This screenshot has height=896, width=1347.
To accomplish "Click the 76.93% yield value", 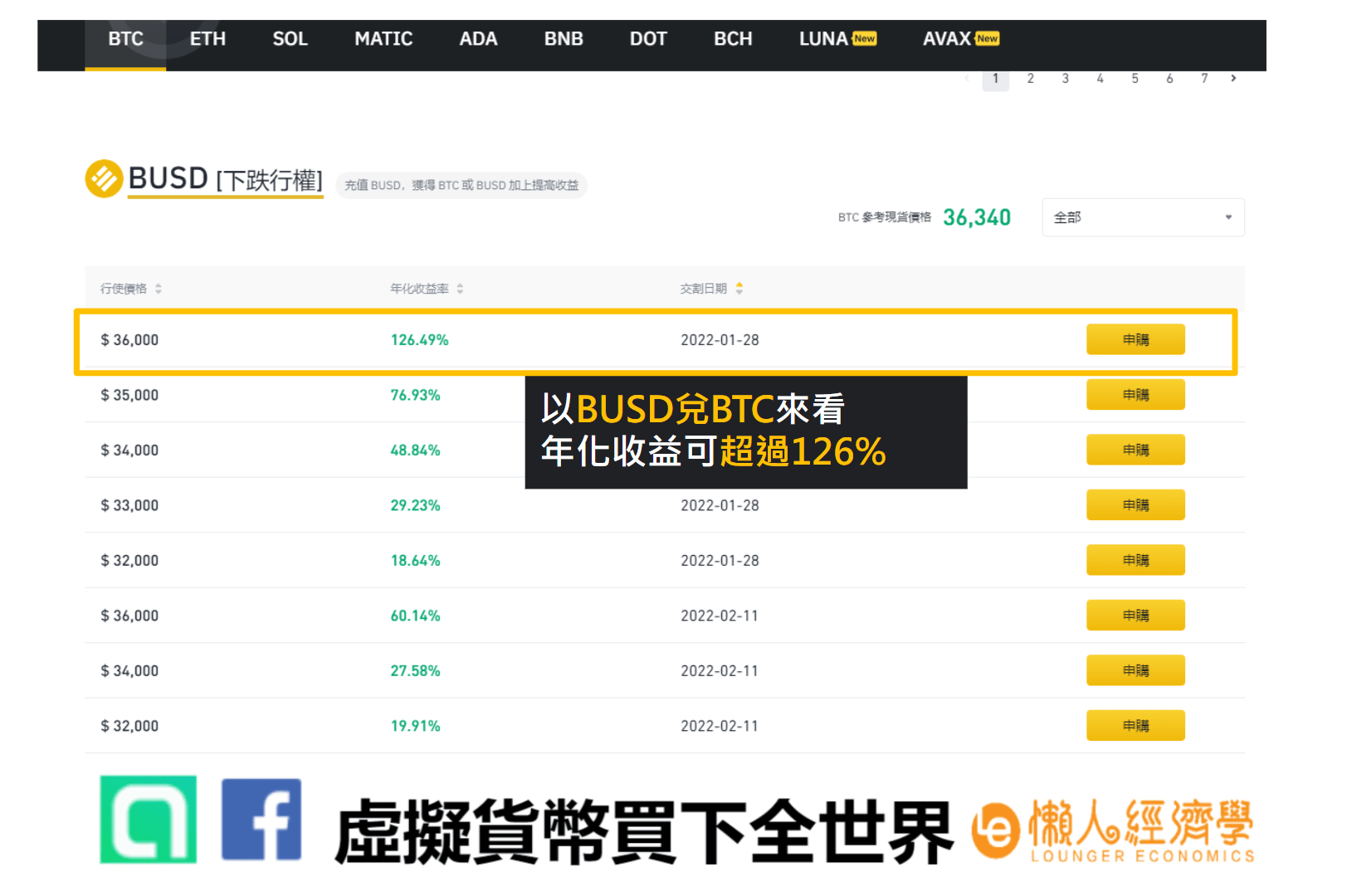I will tap(415, 395).
